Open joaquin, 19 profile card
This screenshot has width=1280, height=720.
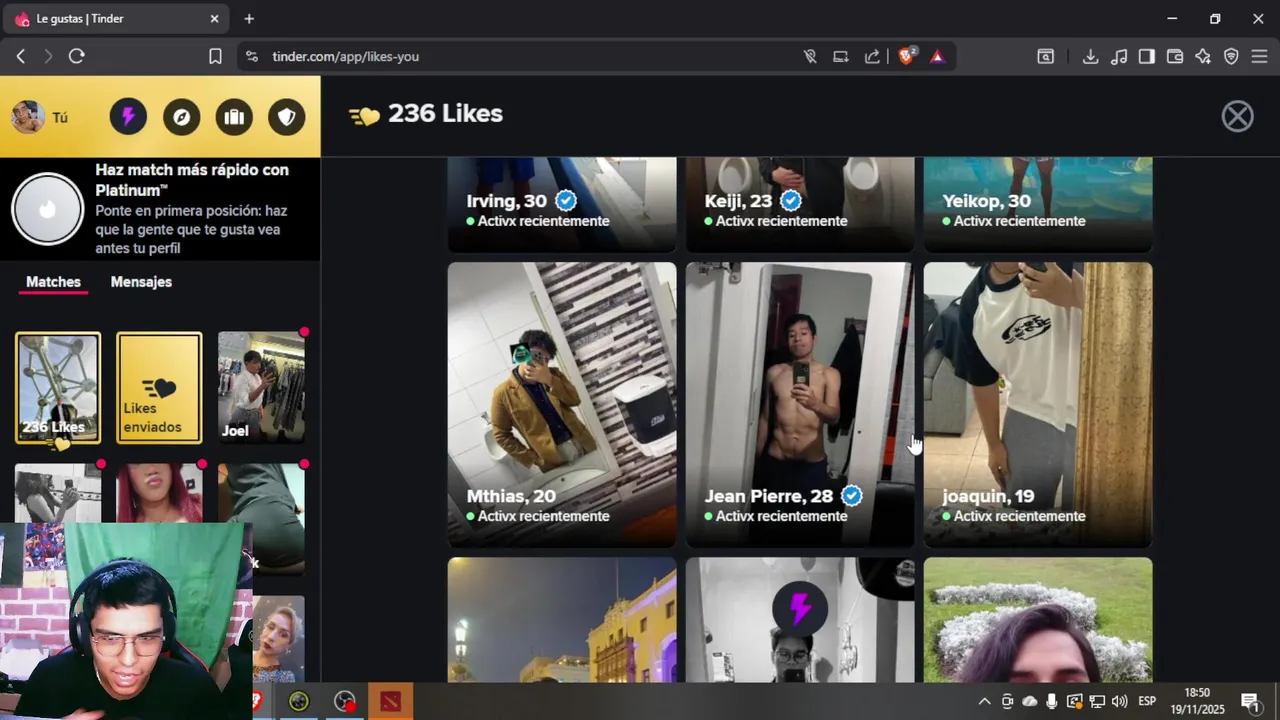click(1038, 404)
